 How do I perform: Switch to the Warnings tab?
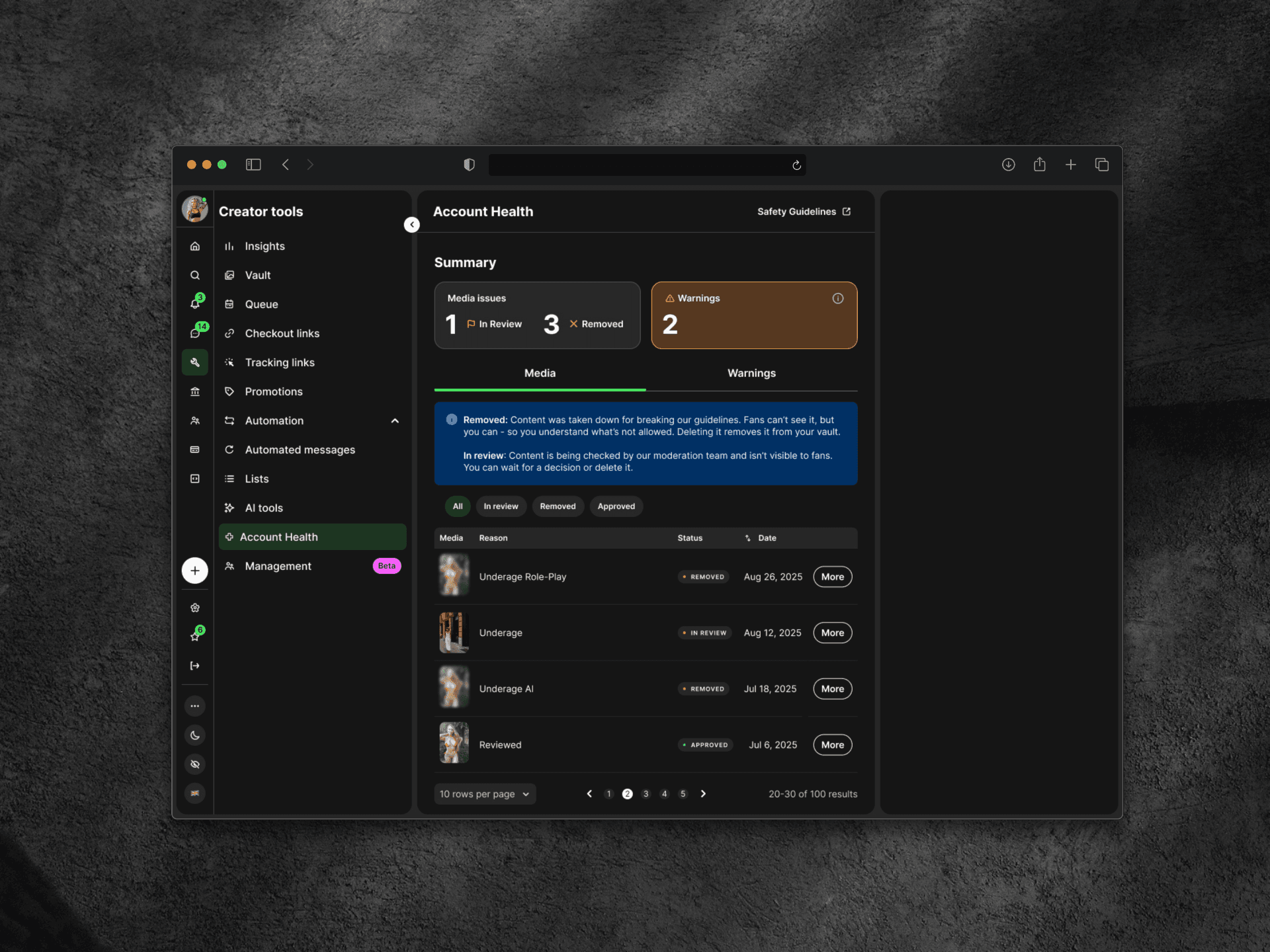click(751, 373)
